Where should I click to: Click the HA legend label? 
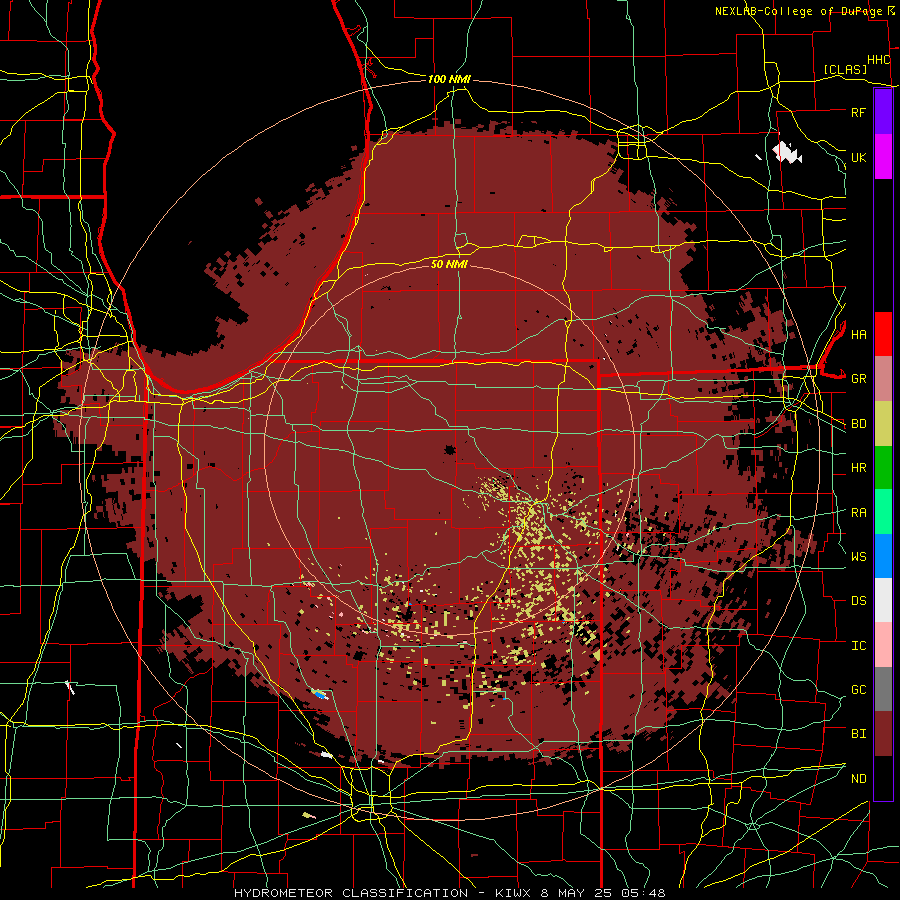click(858, 335)
